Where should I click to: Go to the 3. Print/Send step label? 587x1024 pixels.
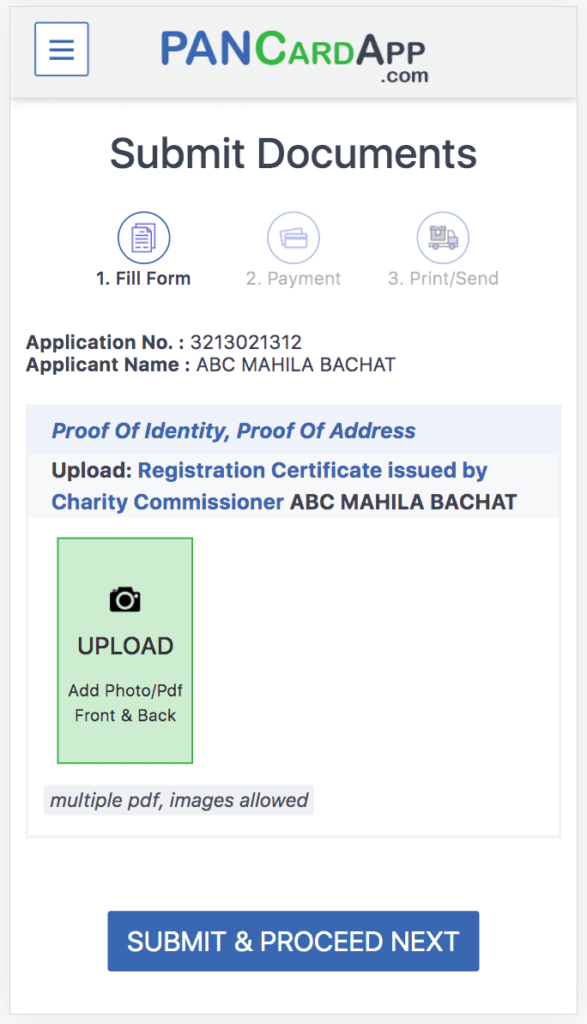pos(443,279)
